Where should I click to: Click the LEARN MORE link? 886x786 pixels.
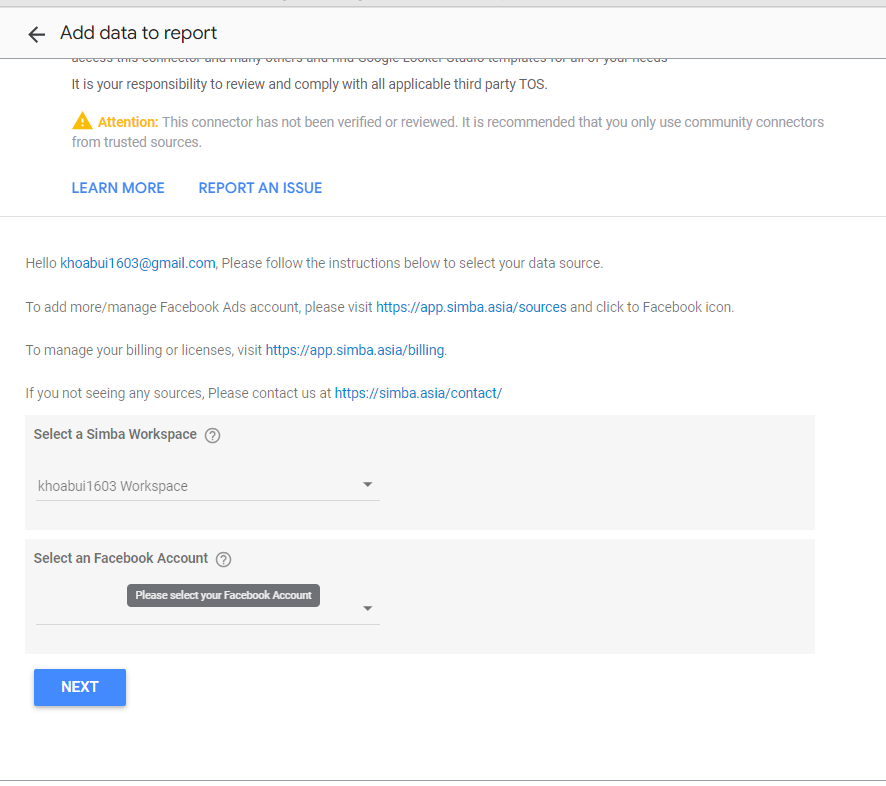(x=118, y=188)
